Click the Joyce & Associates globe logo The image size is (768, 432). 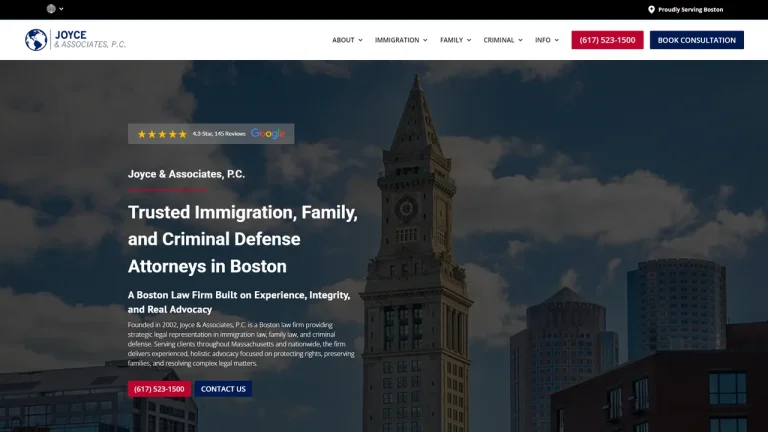tap(36, 40)
